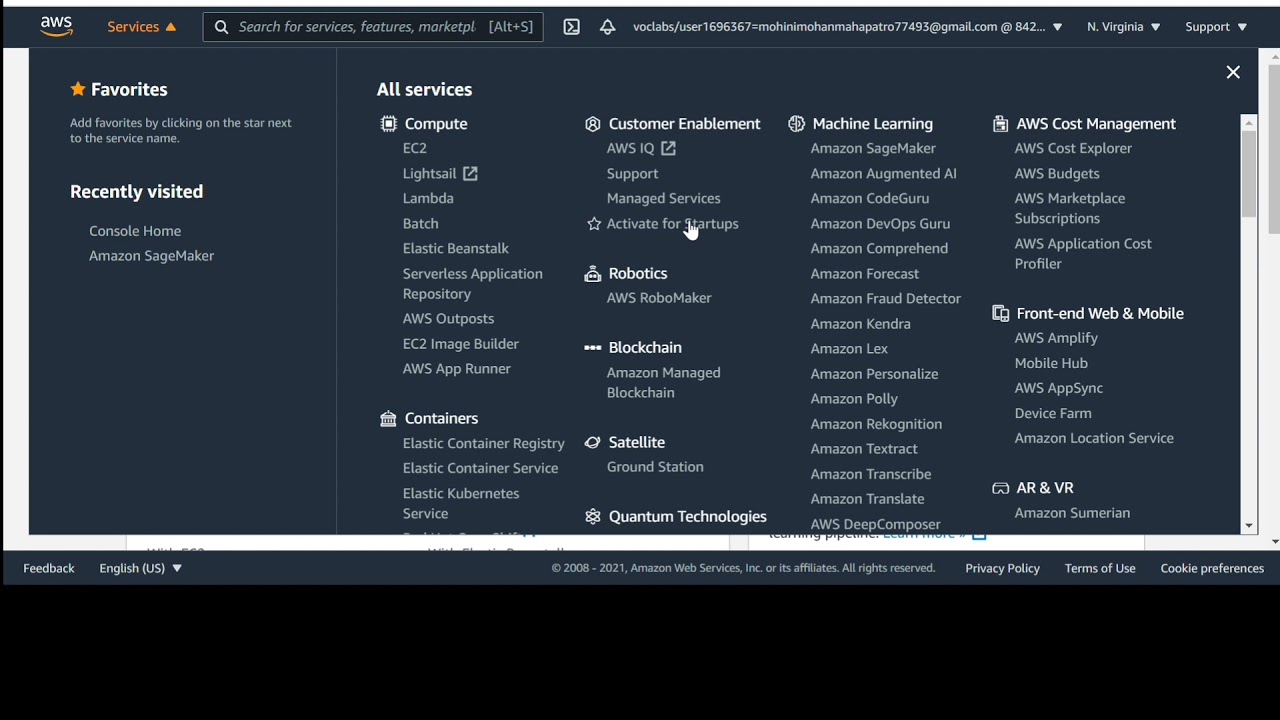
Task: Open Amazon Sumerian service
Action: [1072, 513]
